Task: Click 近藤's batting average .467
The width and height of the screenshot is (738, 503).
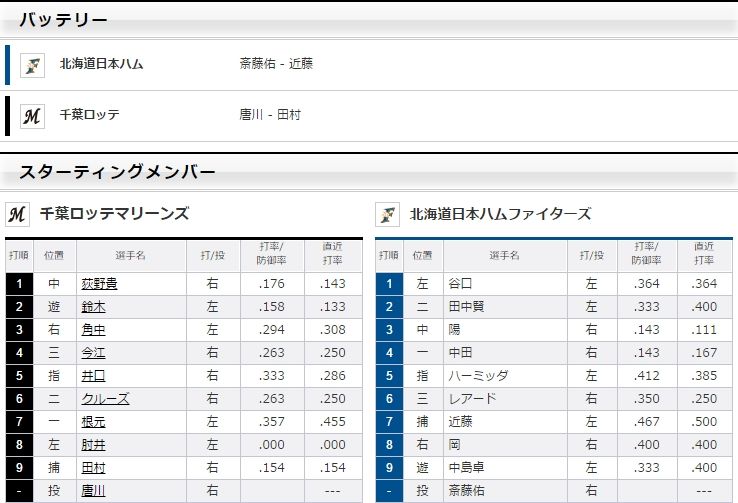Action: click(x=647, y=422)
